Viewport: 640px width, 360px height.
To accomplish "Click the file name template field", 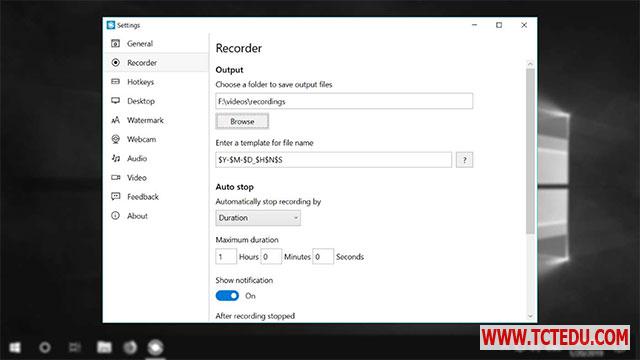I will pyautogui.click(x=333, y=160).
